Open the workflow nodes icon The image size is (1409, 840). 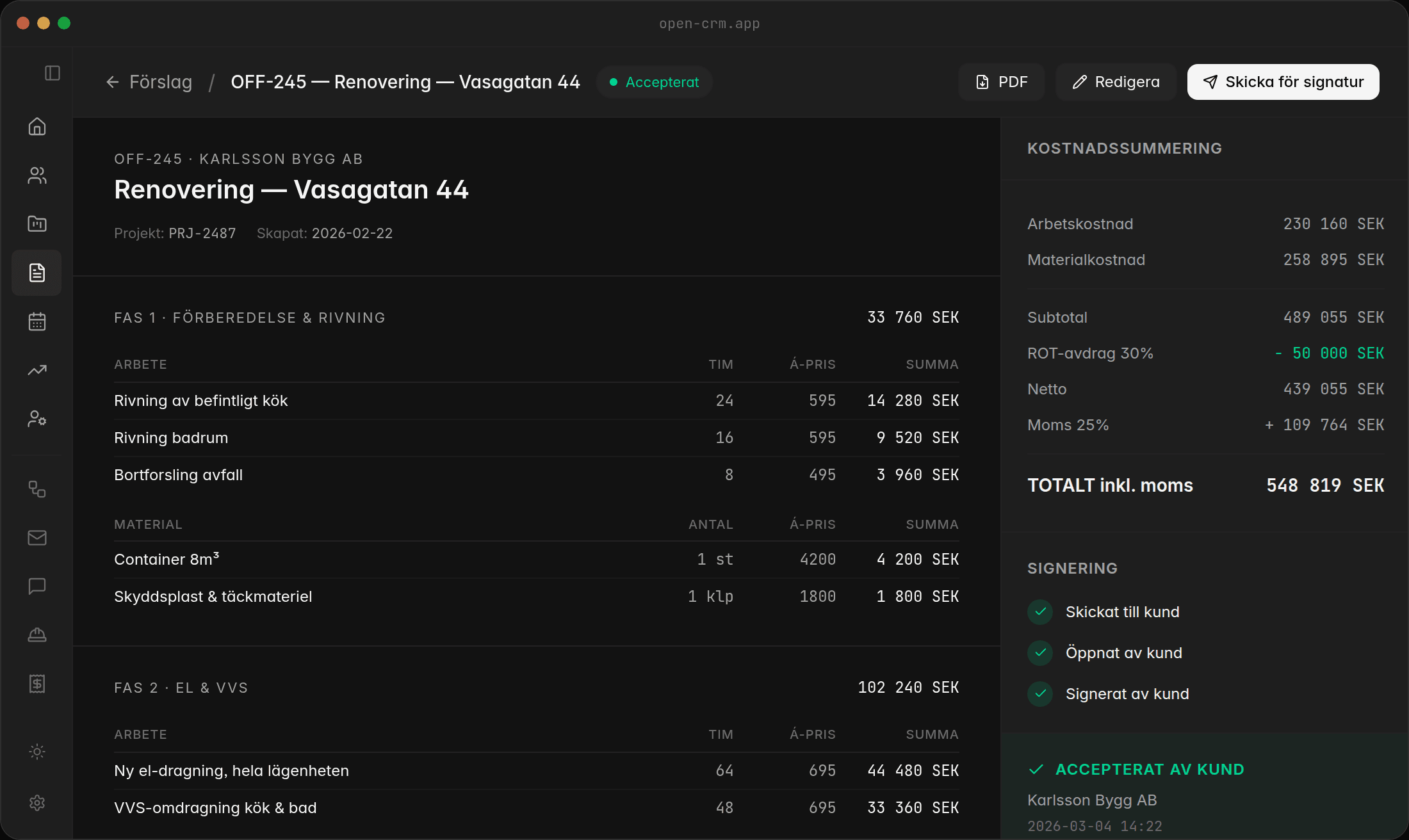point(37,489)
